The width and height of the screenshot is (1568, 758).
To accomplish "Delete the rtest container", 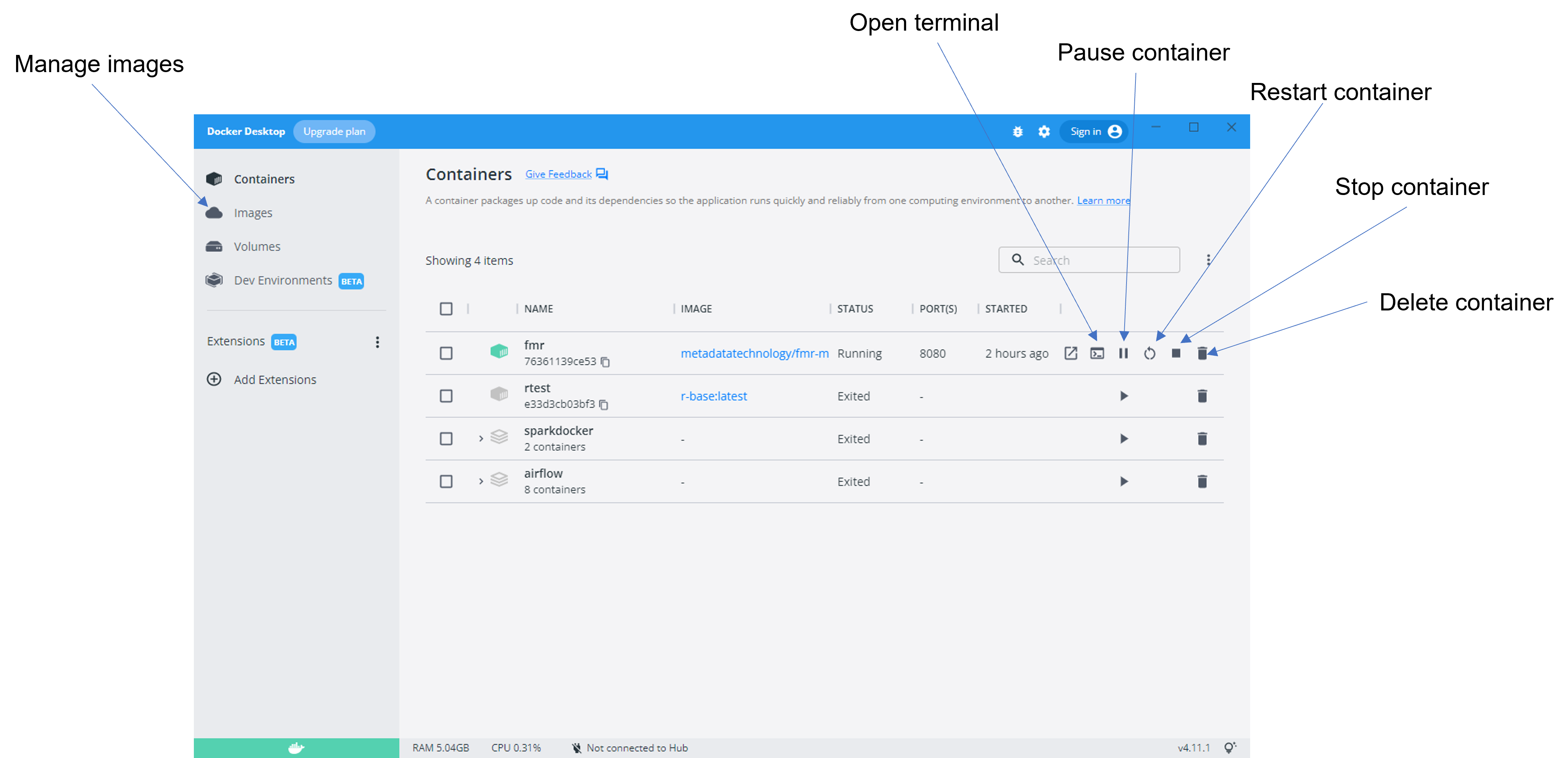I will [x=1202, y=396].
